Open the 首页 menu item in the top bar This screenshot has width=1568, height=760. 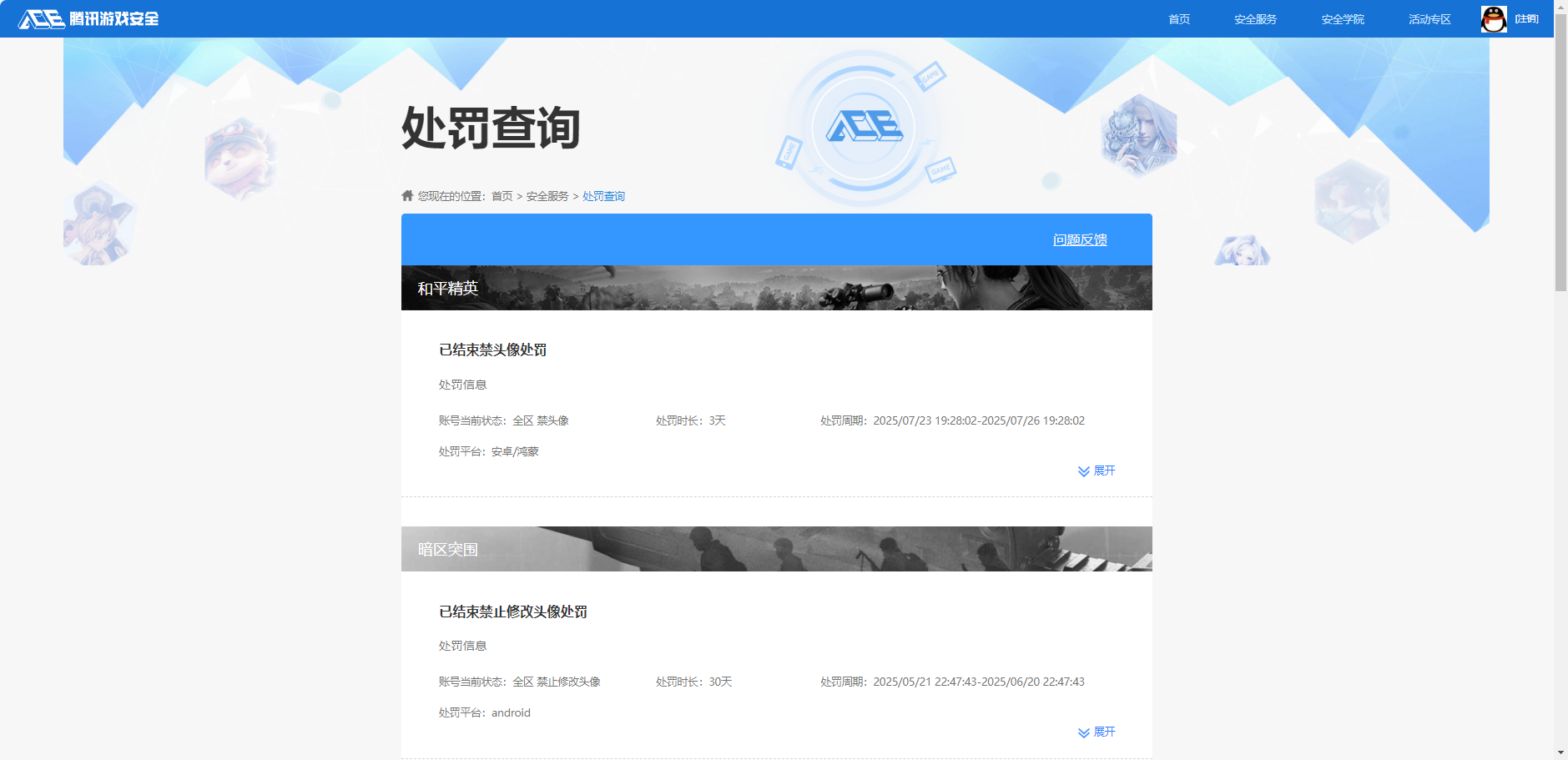[1179, 19]
